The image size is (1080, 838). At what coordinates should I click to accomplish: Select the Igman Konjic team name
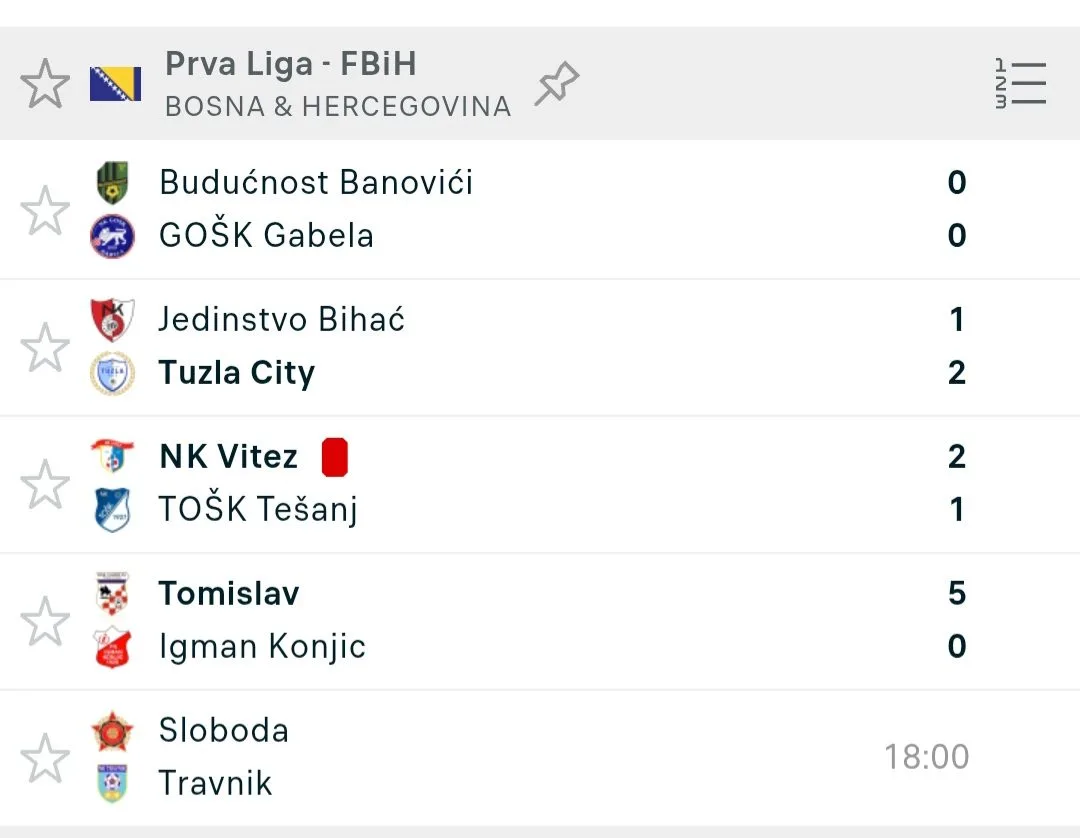[262, 647]
